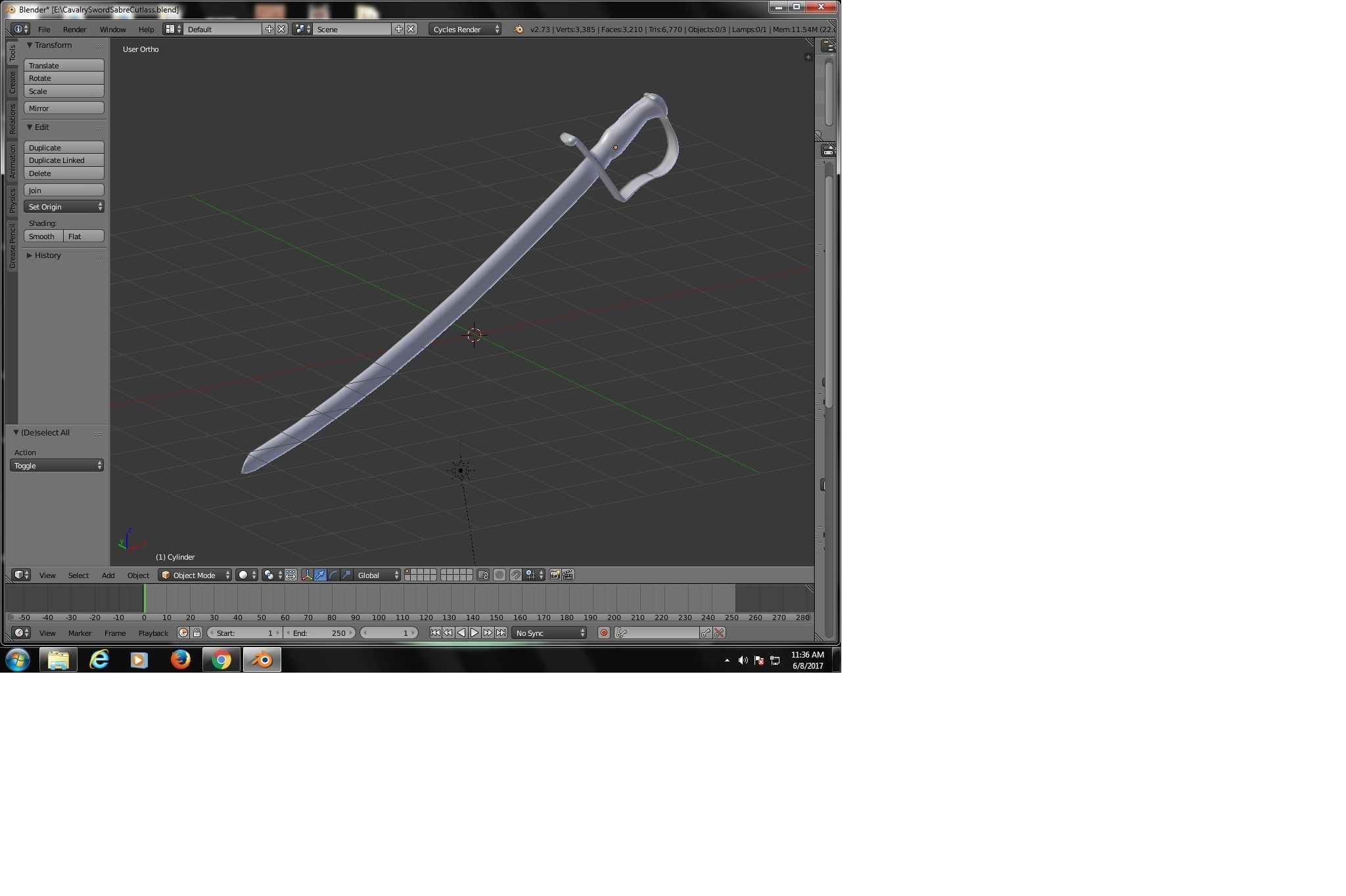The image size is (1346, 896).
Task: Toggle snap during transform magnet icon
Action: (516, 575)
